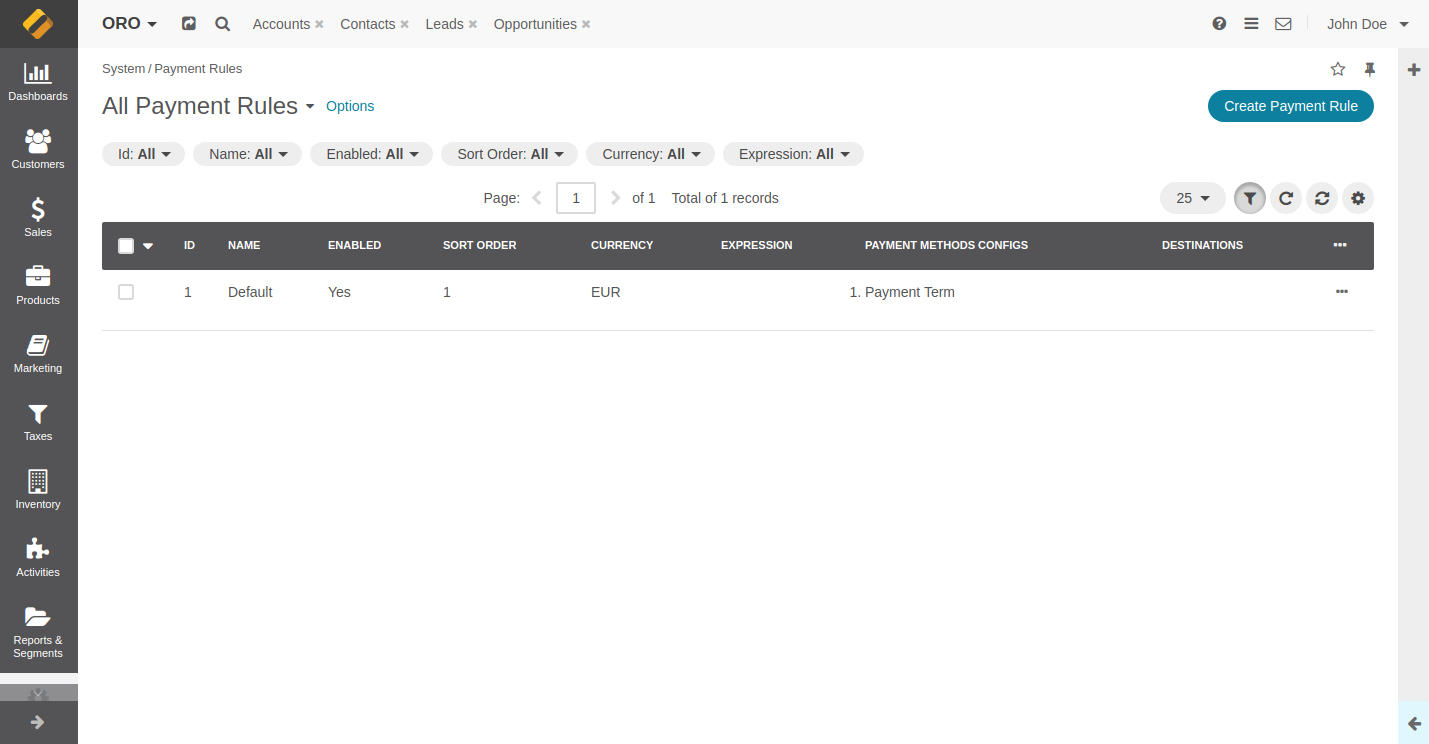Tick the select-all checkbox in grid header
The height and width of the screenshot is (744, 1429).
pyautogui.click(x=126, y=246)
